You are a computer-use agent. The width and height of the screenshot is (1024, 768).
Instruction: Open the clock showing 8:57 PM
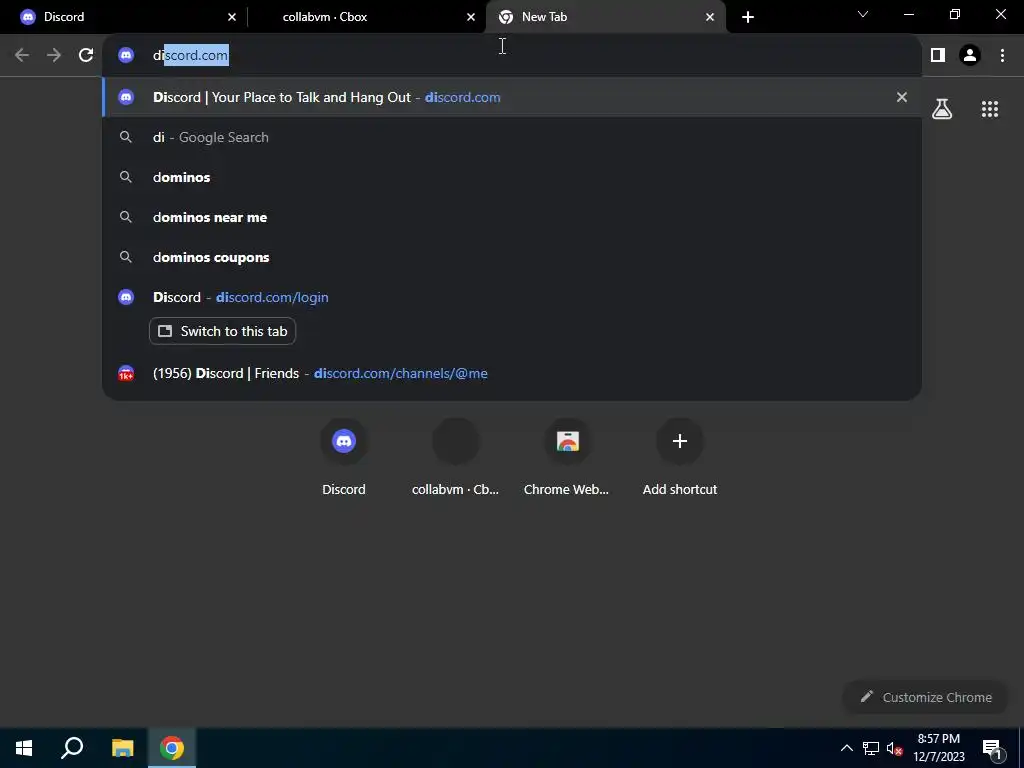(938, 748)
